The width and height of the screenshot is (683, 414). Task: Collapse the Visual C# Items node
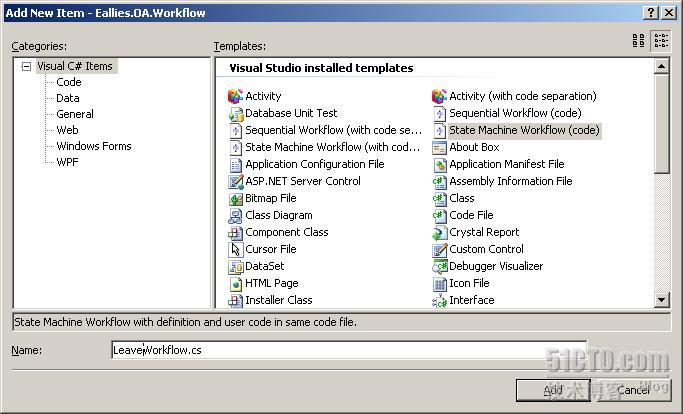[x=26, y=66]
